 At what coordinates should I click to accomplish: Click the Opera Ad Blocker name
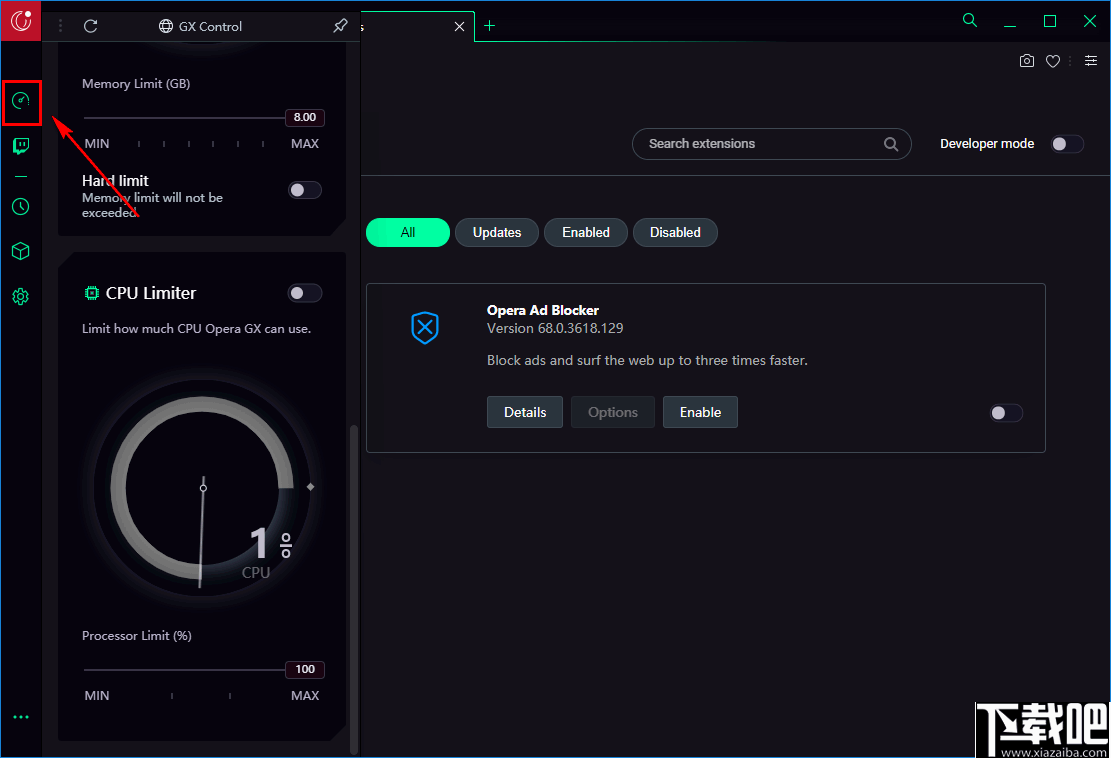543,310
